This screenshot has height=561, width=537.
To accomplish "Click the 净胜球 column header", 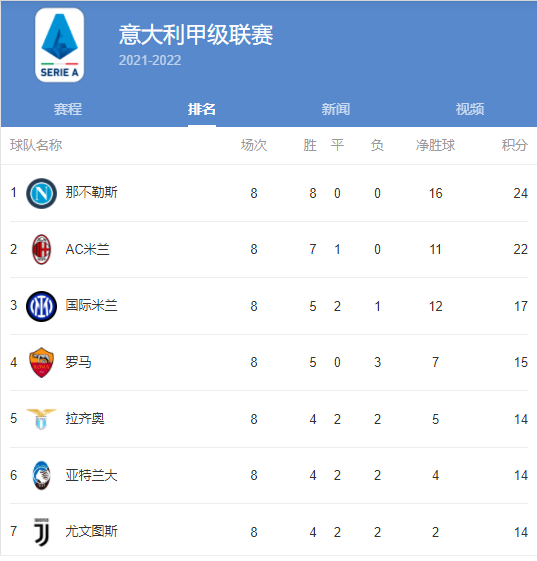I will 435,145.
